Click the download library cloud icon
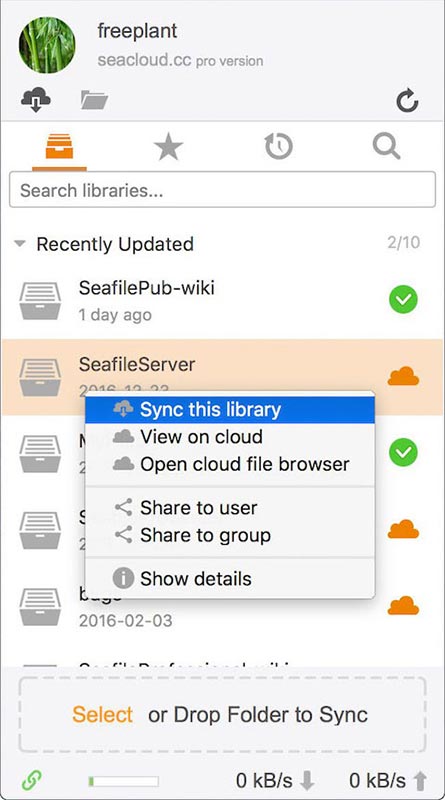The image size is (445, 800). [x=36, y=99]
